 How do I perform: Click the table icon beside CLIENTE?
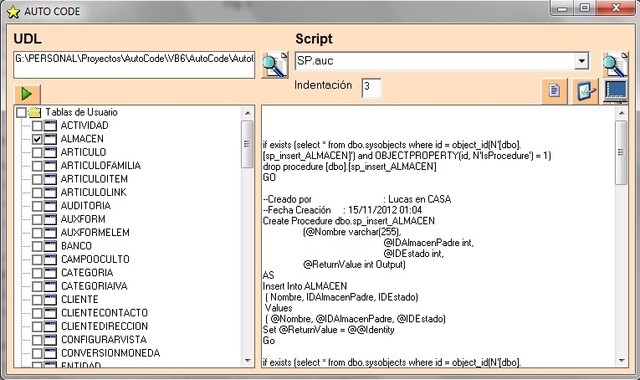click(50, 300)
